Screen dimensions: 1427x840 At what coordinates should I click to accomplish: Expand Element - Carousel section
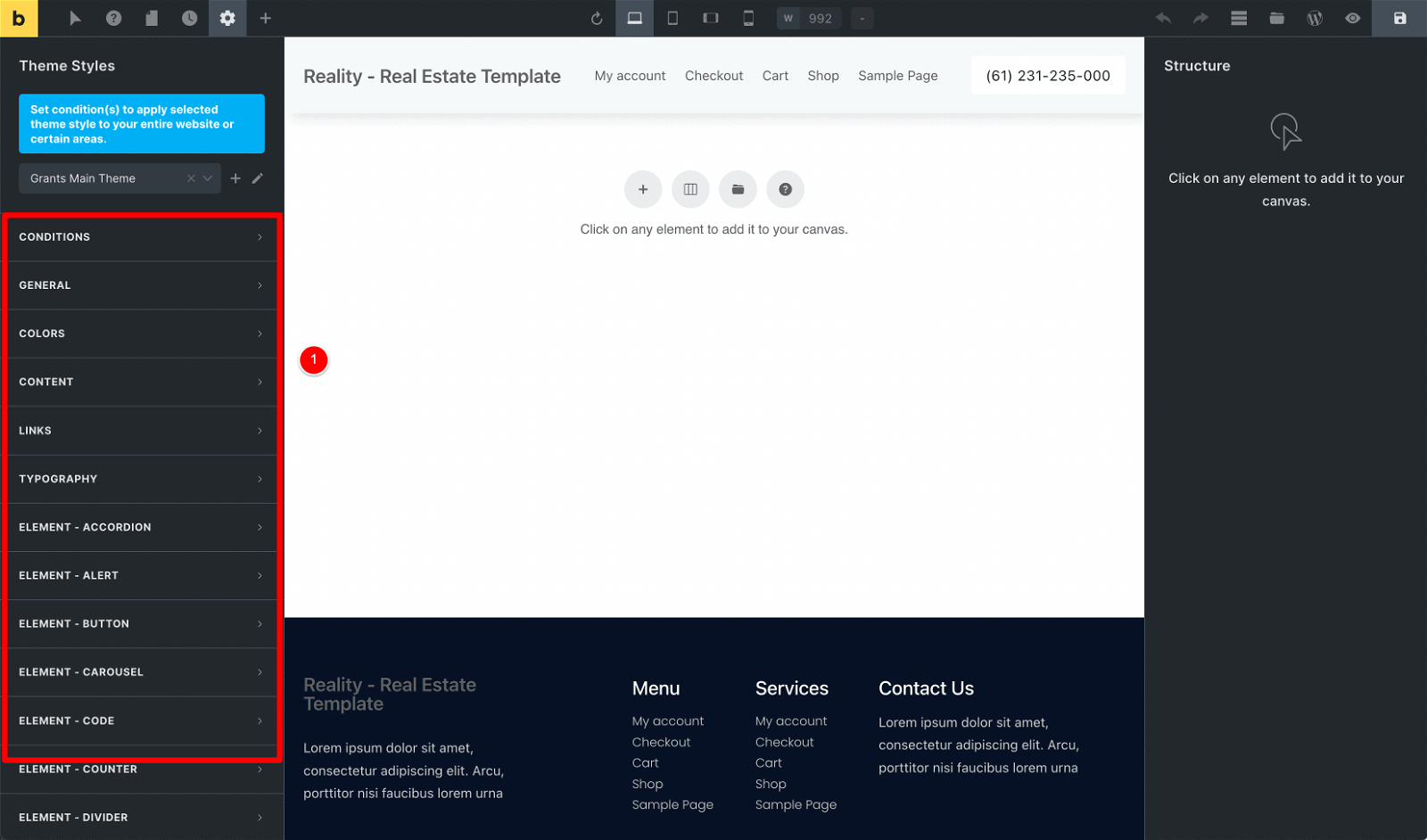142,672
